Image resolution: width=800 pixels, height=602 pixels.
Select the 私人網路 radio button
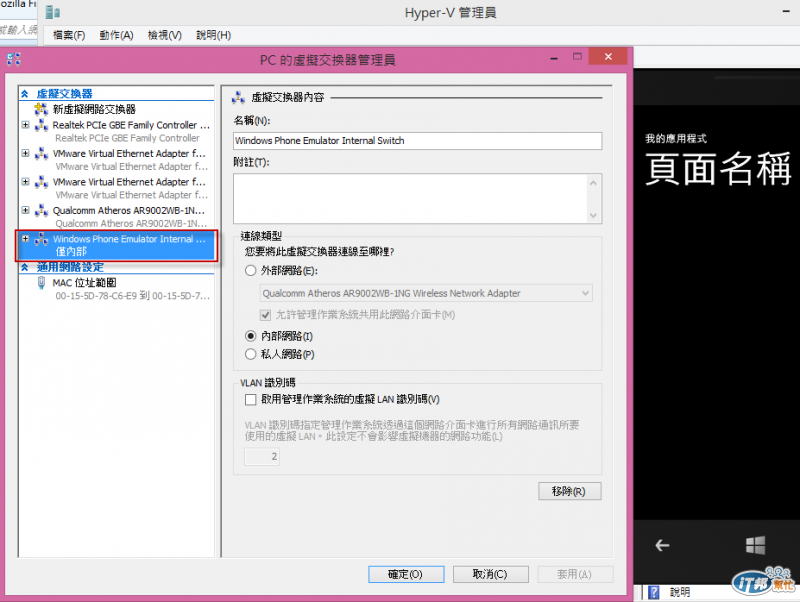(251, 354)
